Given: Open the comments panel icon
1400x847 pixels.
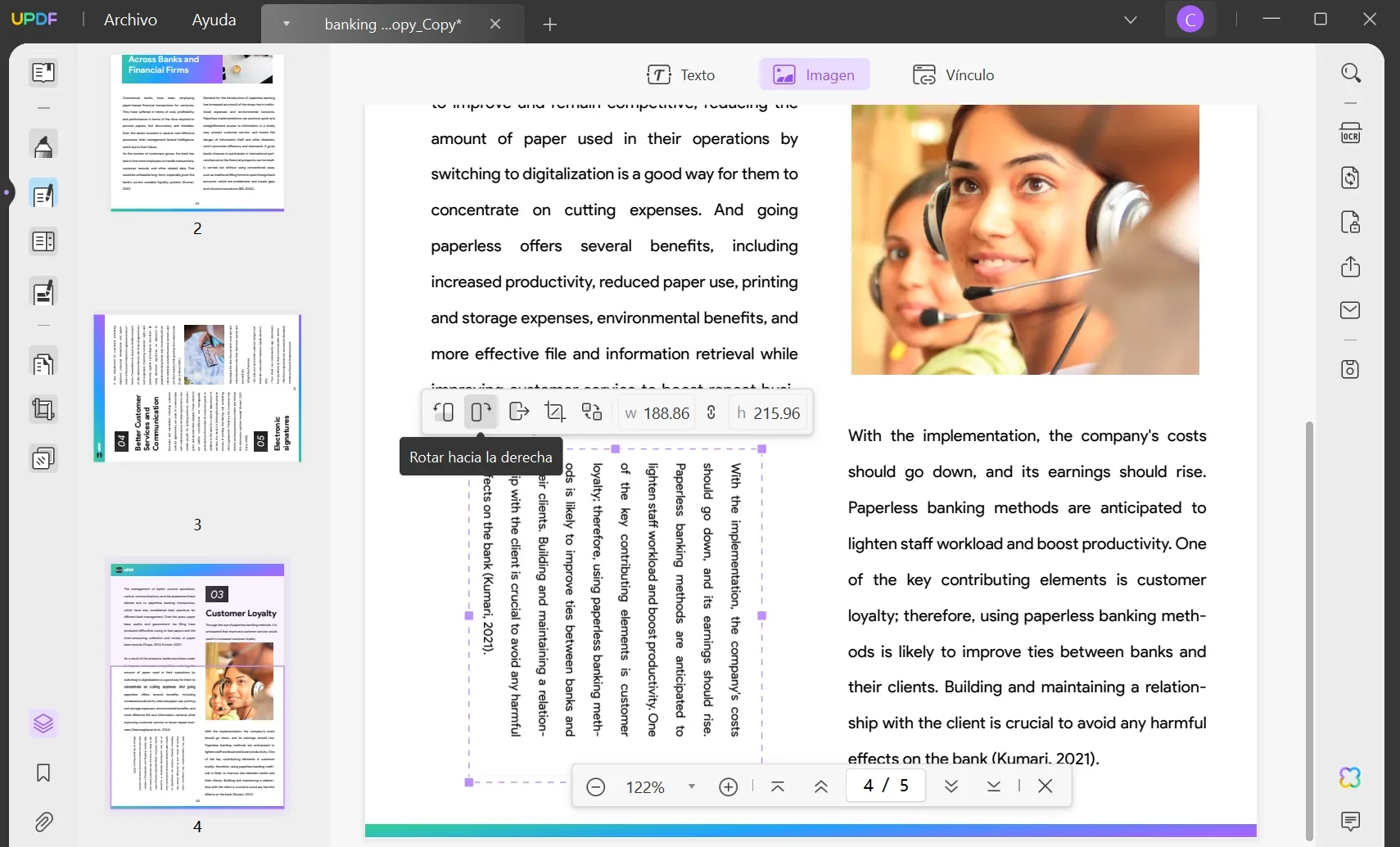Looking at the screenshot, I should pyautogui.click(x=1351, y=821).
